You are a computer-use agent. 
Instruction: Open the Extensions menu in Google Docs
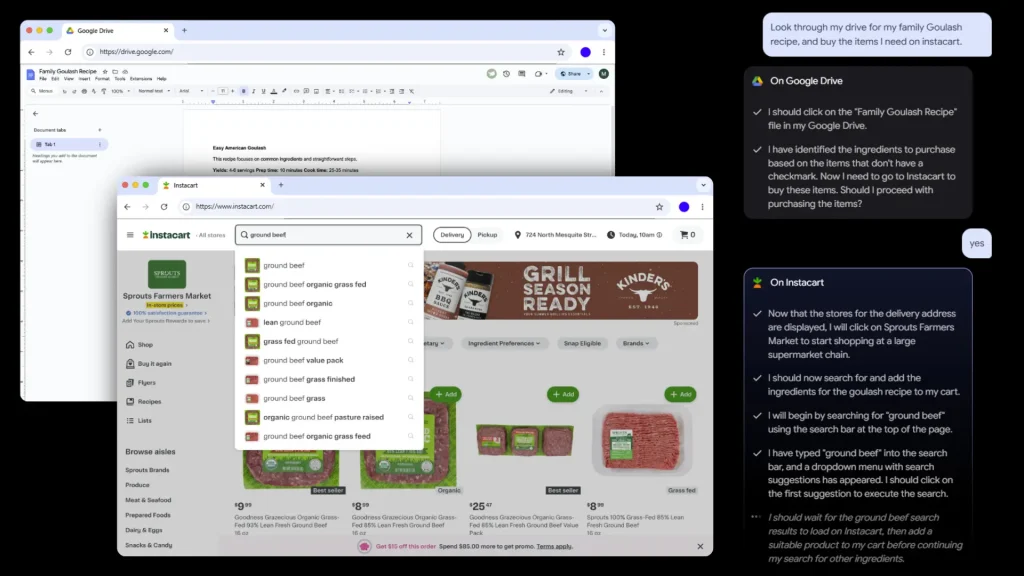pos(140,79)
